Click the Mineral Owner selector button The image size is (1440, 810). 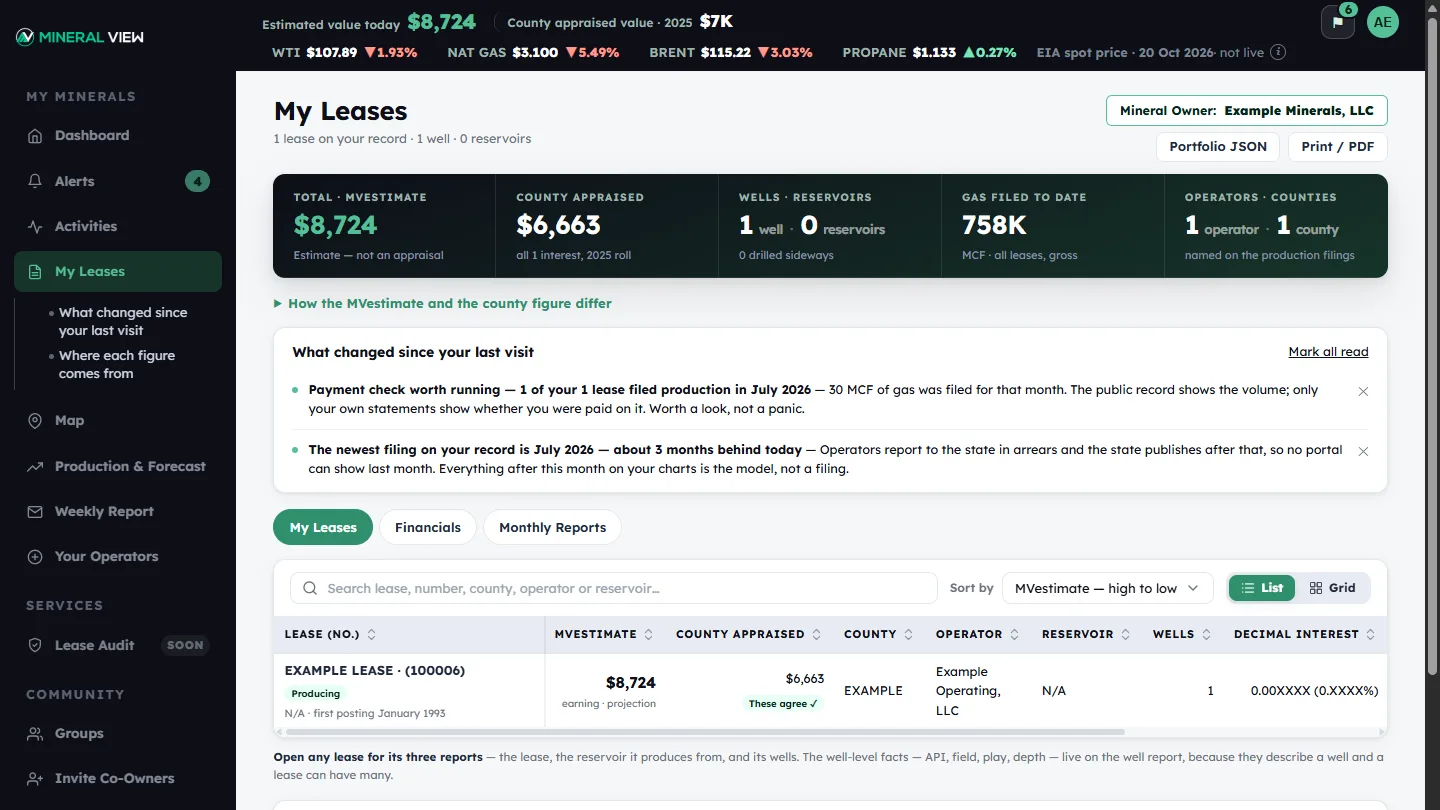click(x=1247, y=111)
